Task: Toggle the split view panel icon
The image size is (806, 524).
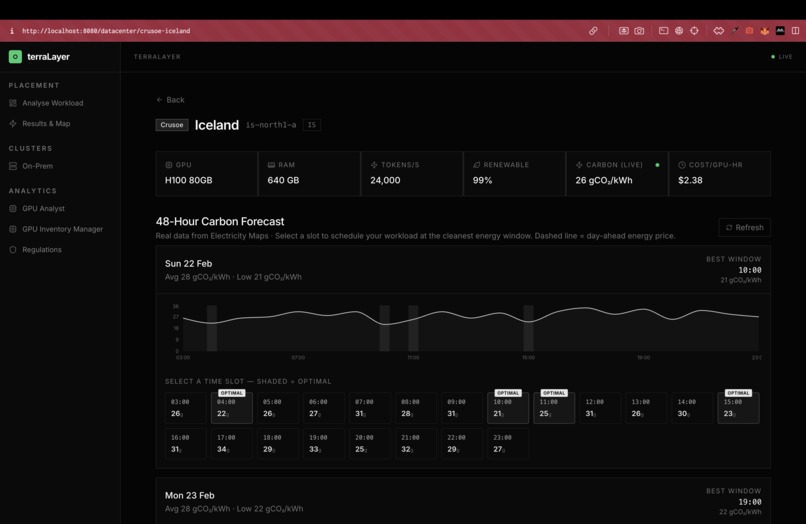Action: (795, 31)
